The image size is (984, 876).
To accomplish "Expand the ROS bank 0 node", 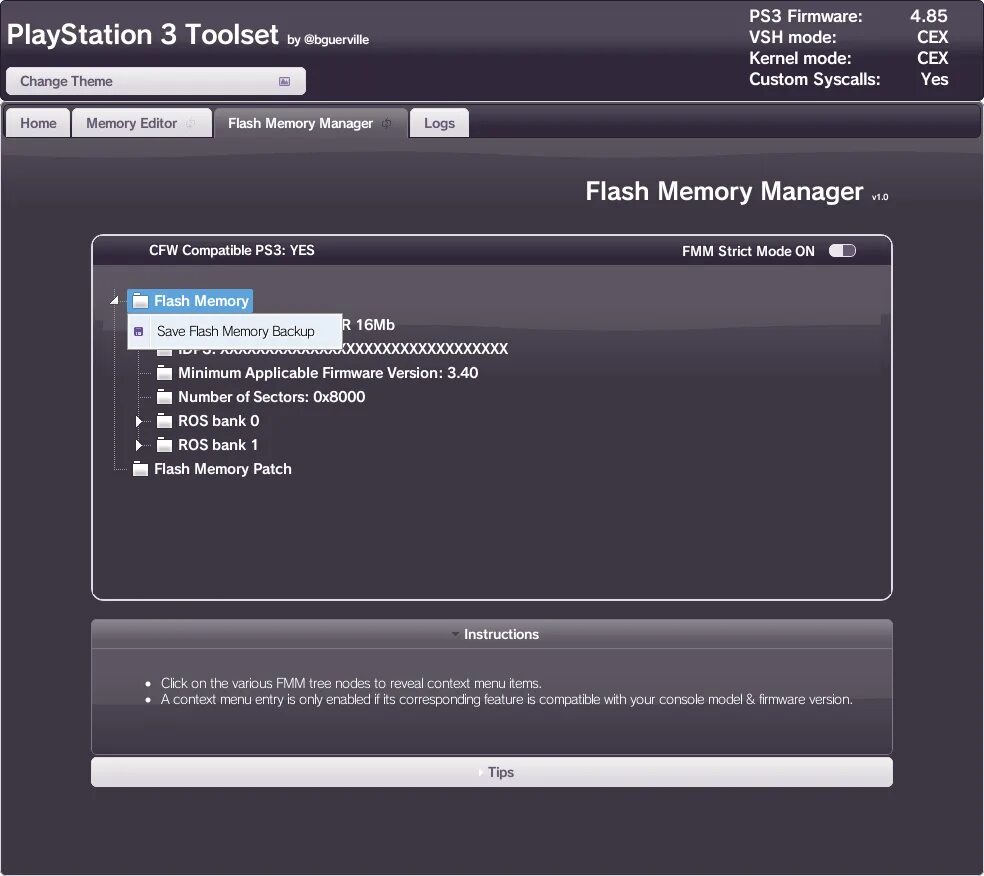I will click(x=139, y=421).
